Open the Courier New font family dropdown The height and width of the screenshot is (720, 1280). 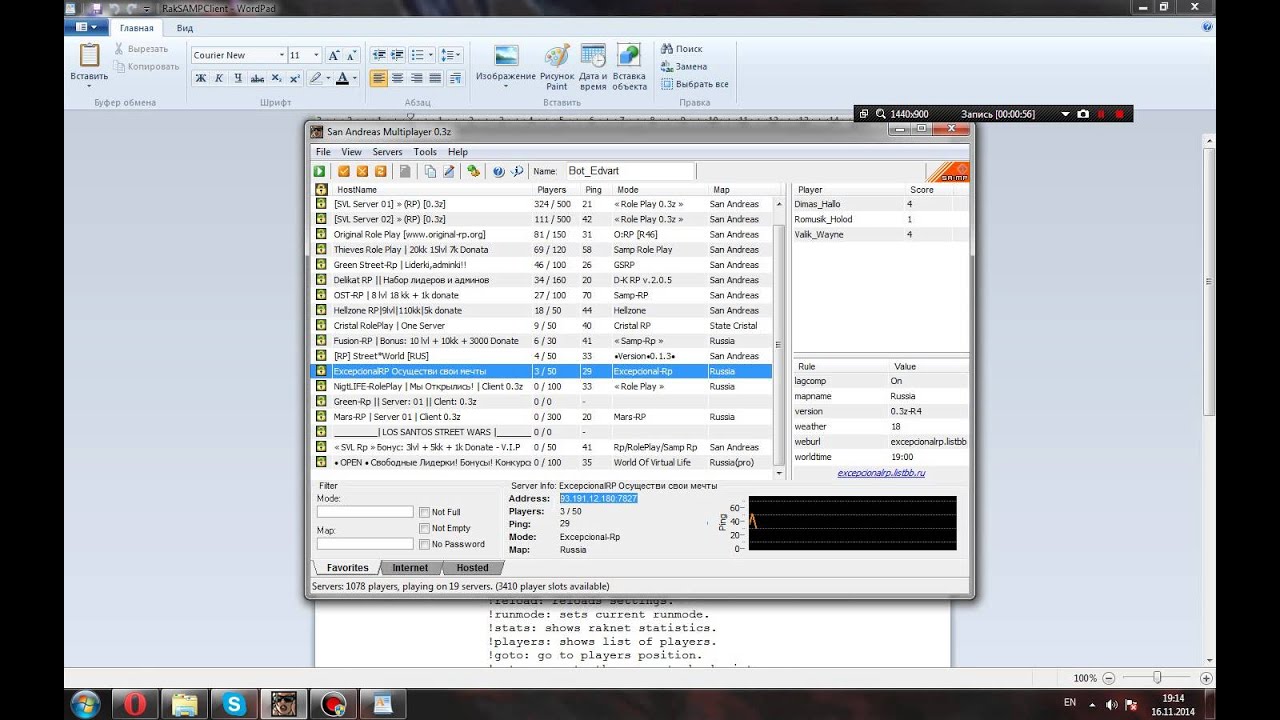coord(281,55)
